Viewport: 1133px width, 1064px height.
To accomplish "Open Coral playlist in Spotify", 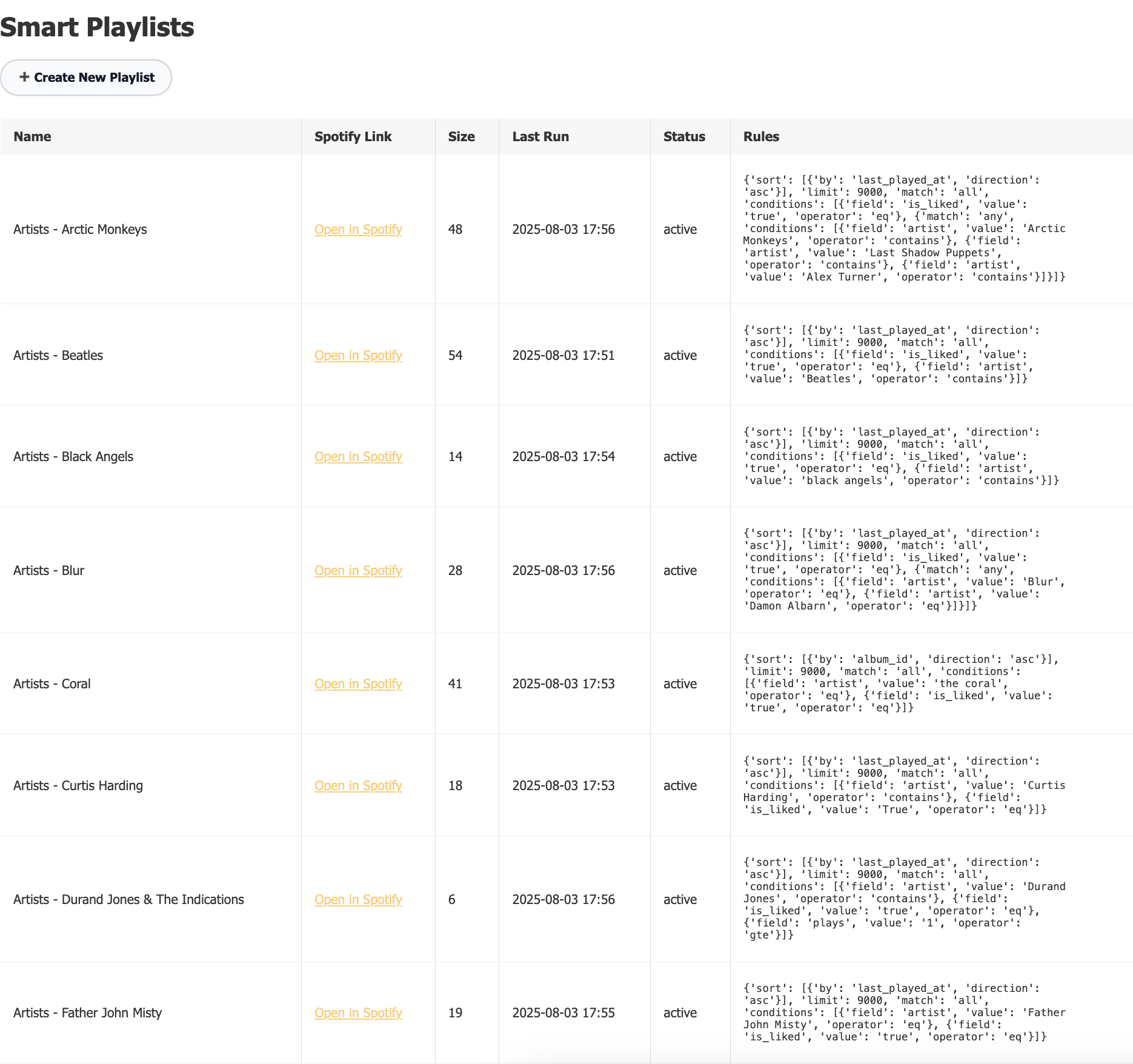I will [x=357, y=683].
